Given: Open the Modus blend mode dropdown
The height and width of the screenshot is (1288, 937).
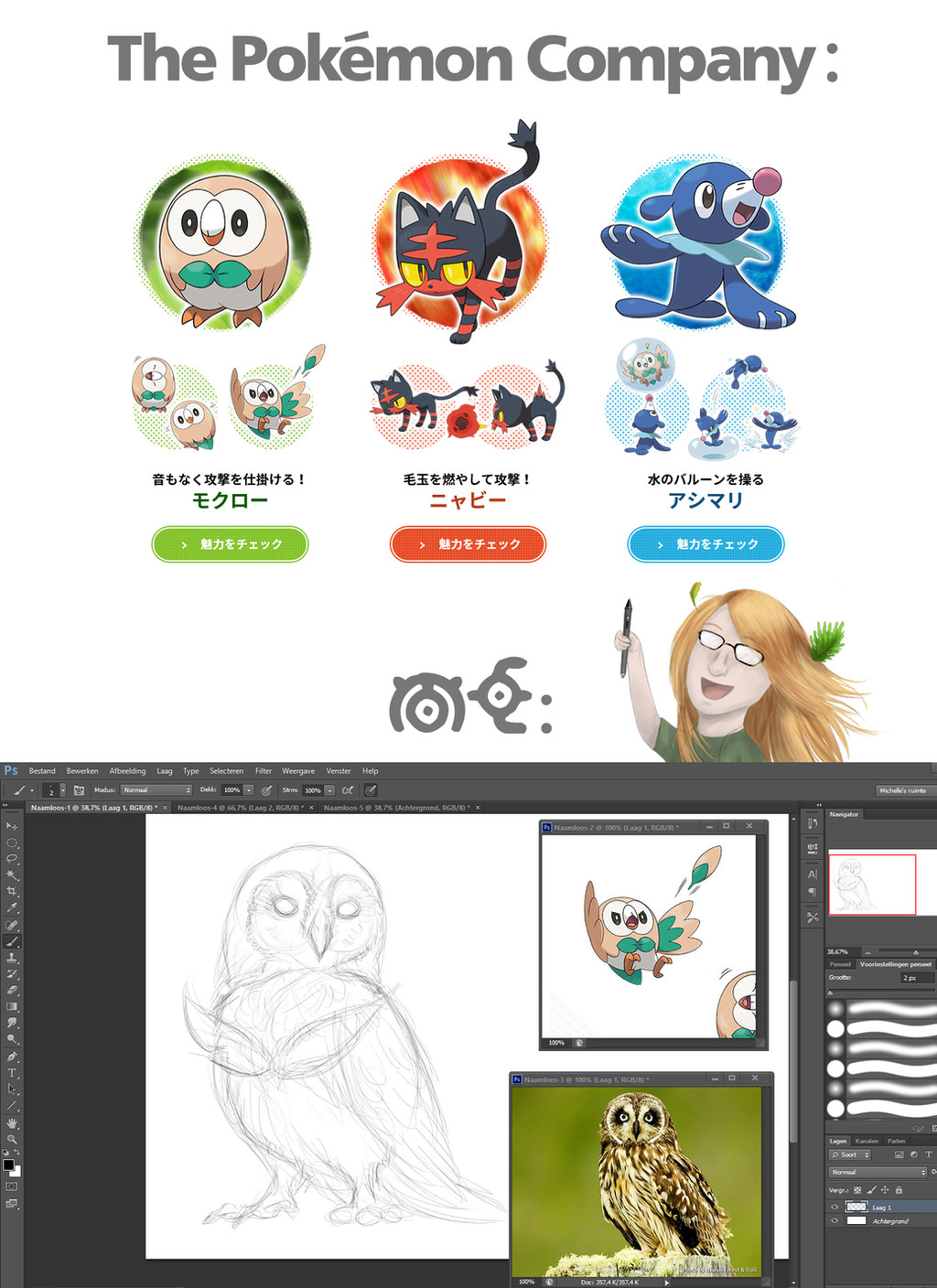Looking at the screenshot, I should 156,790.
